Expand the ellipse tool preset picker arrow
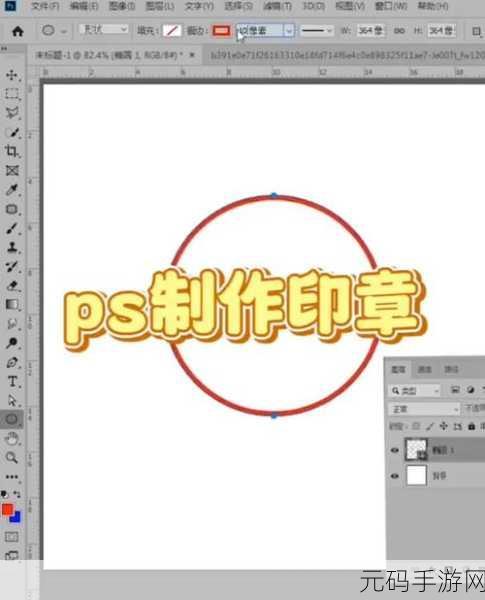The image size is (485, 600). point(64,31)
